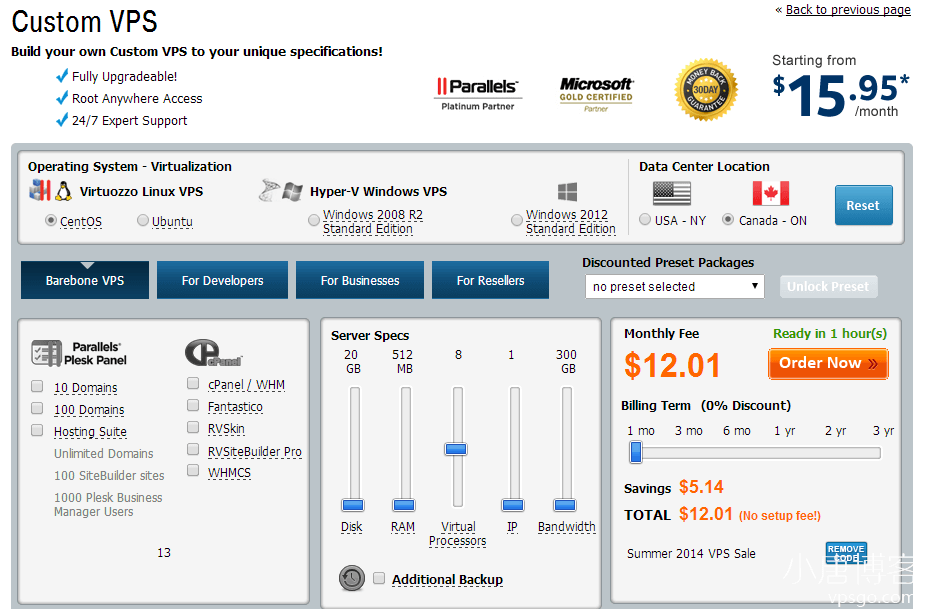Tick the RVSiteBuilder Pro checkbox
Screen dimensions: 925x609
193,450
